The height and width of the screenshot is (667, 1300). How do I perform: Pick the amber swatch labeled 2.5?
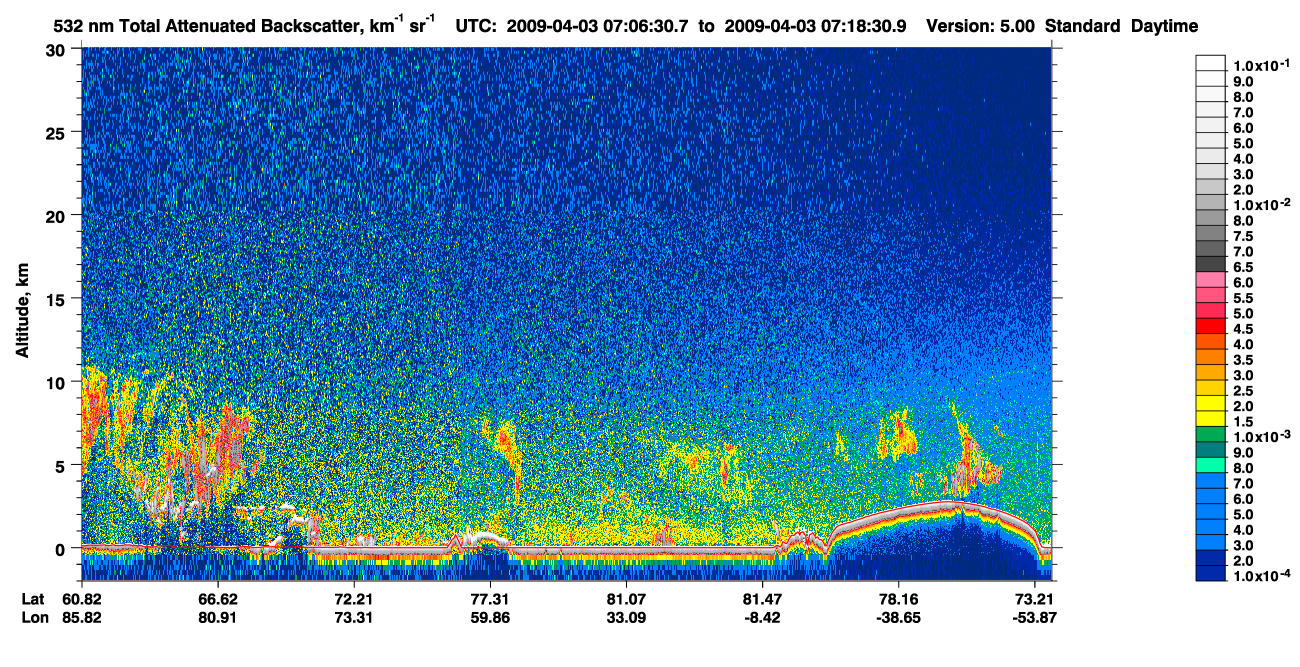(1211, 389)
